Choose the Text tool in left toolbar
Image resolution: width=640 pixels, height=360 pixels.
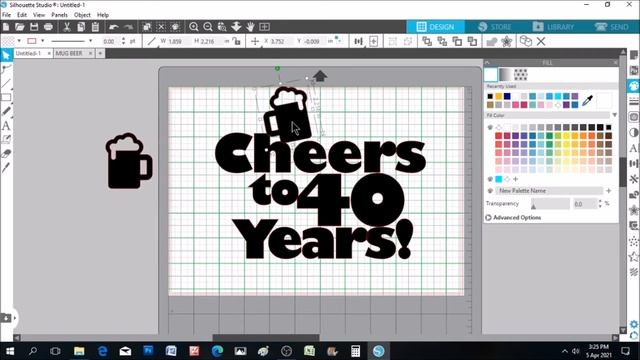pos(6,125)
